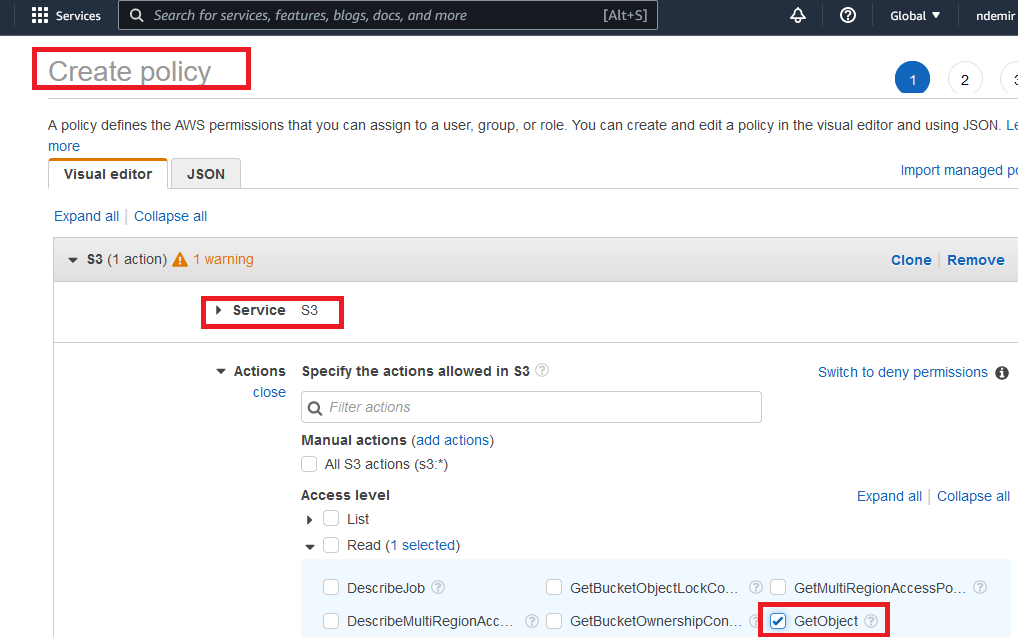
Task: Collapse the Read access level section
Action: (x=310, y=546)
